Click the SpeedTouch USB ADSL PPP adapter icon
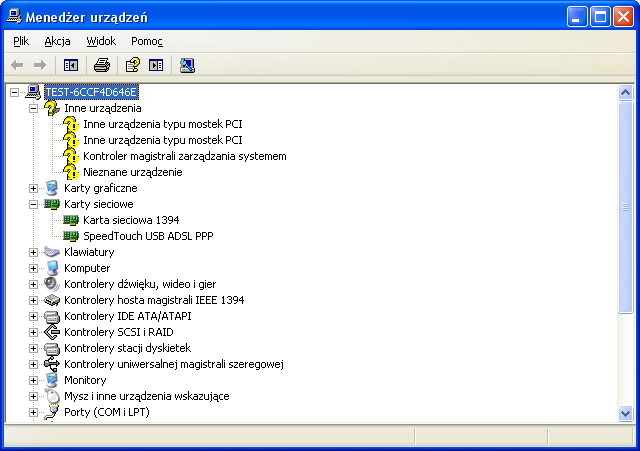The height and width of the screenshot is (451, 640). point(71,236)
